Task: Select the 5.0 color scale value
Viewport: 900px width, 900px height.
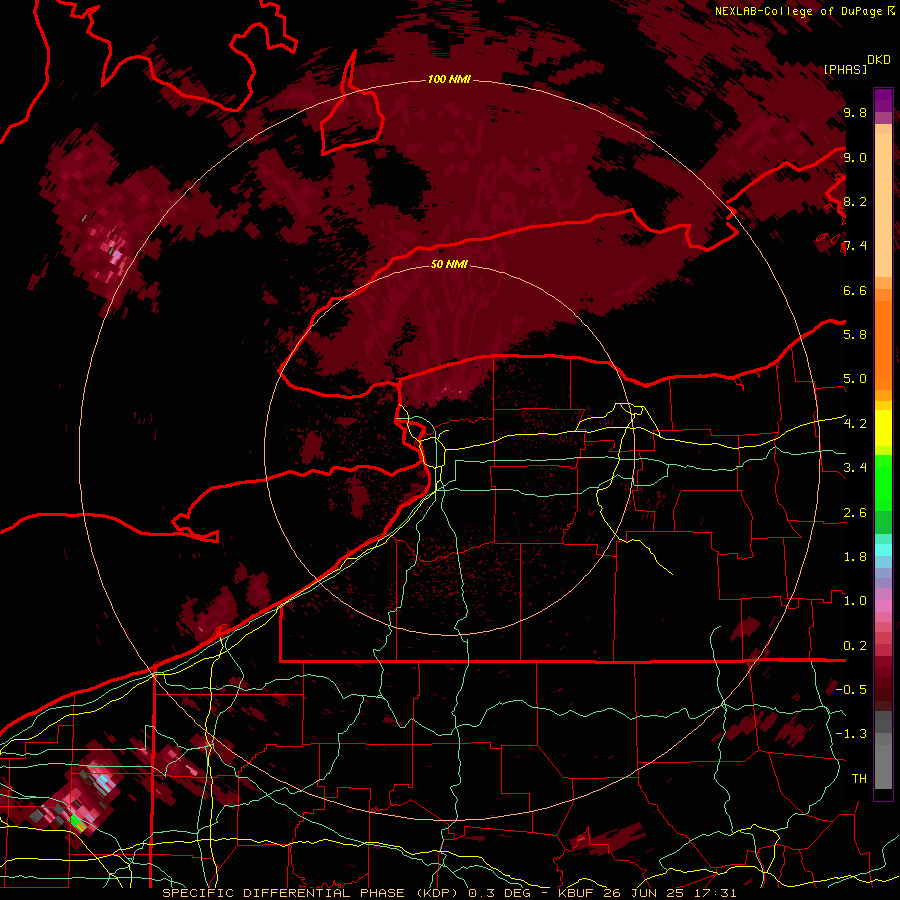Action: [x=855, y=379]
